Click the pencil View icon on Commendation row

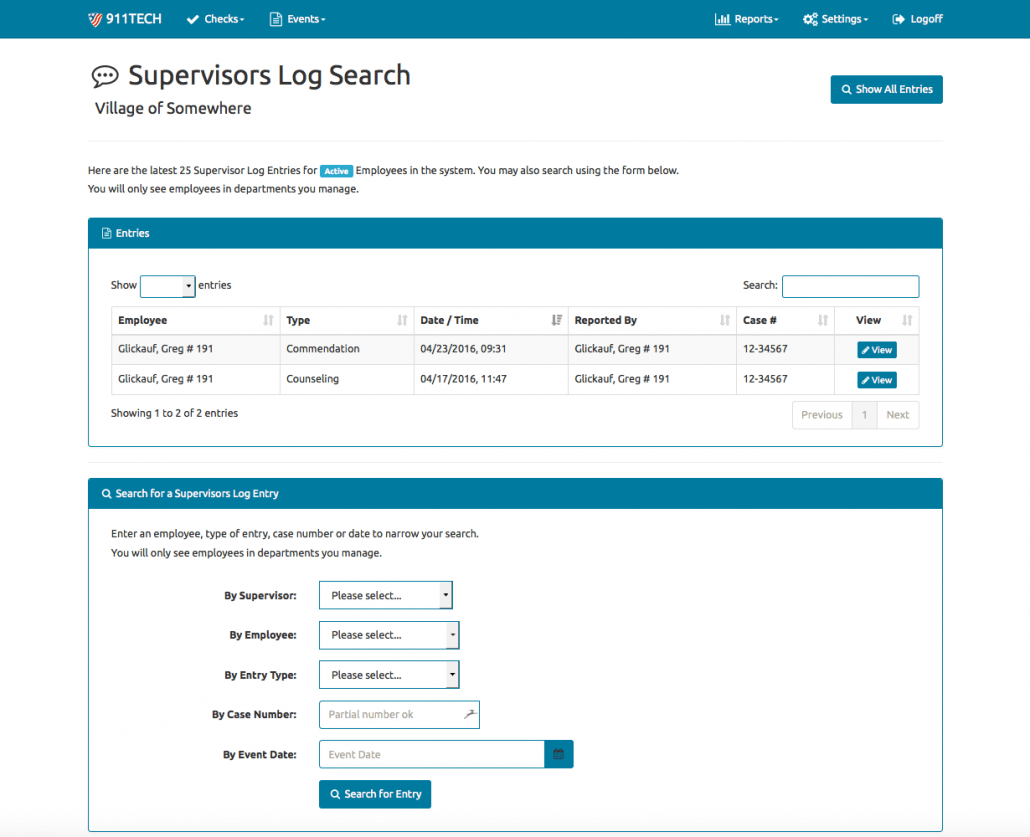pos(865,350)
